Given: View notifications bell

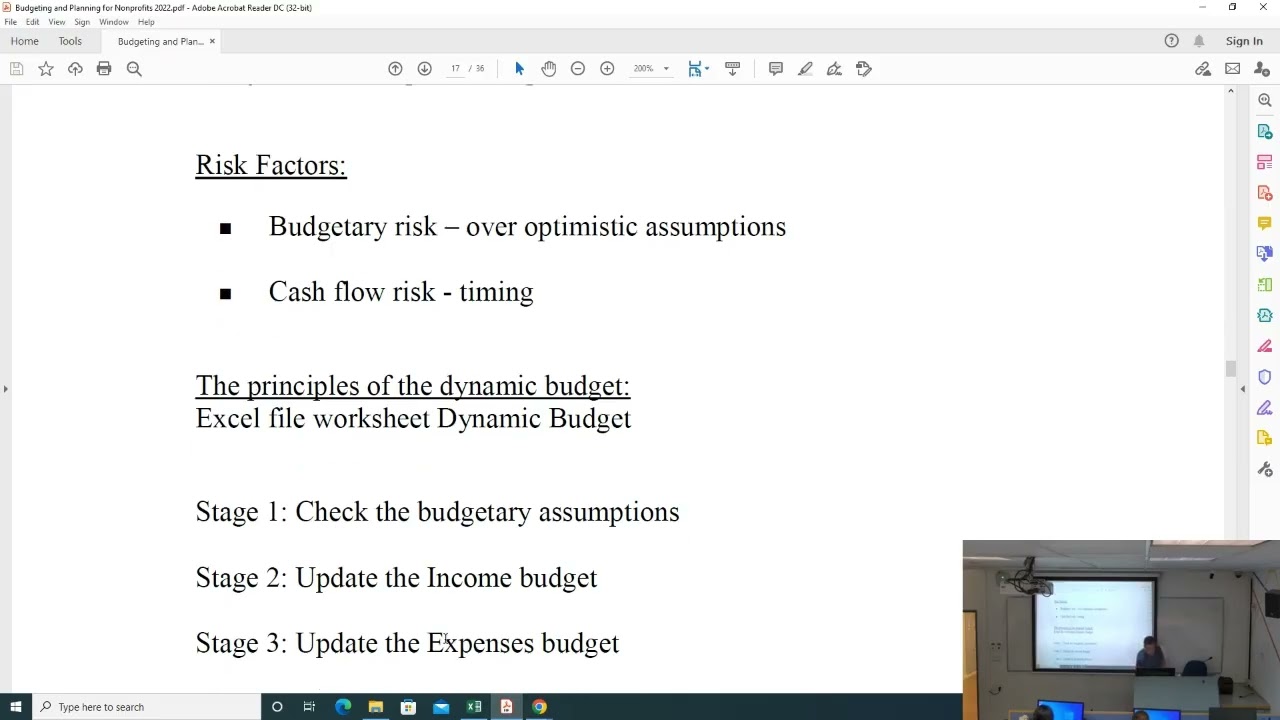Looking at the screenshot, I should 1199,41.
